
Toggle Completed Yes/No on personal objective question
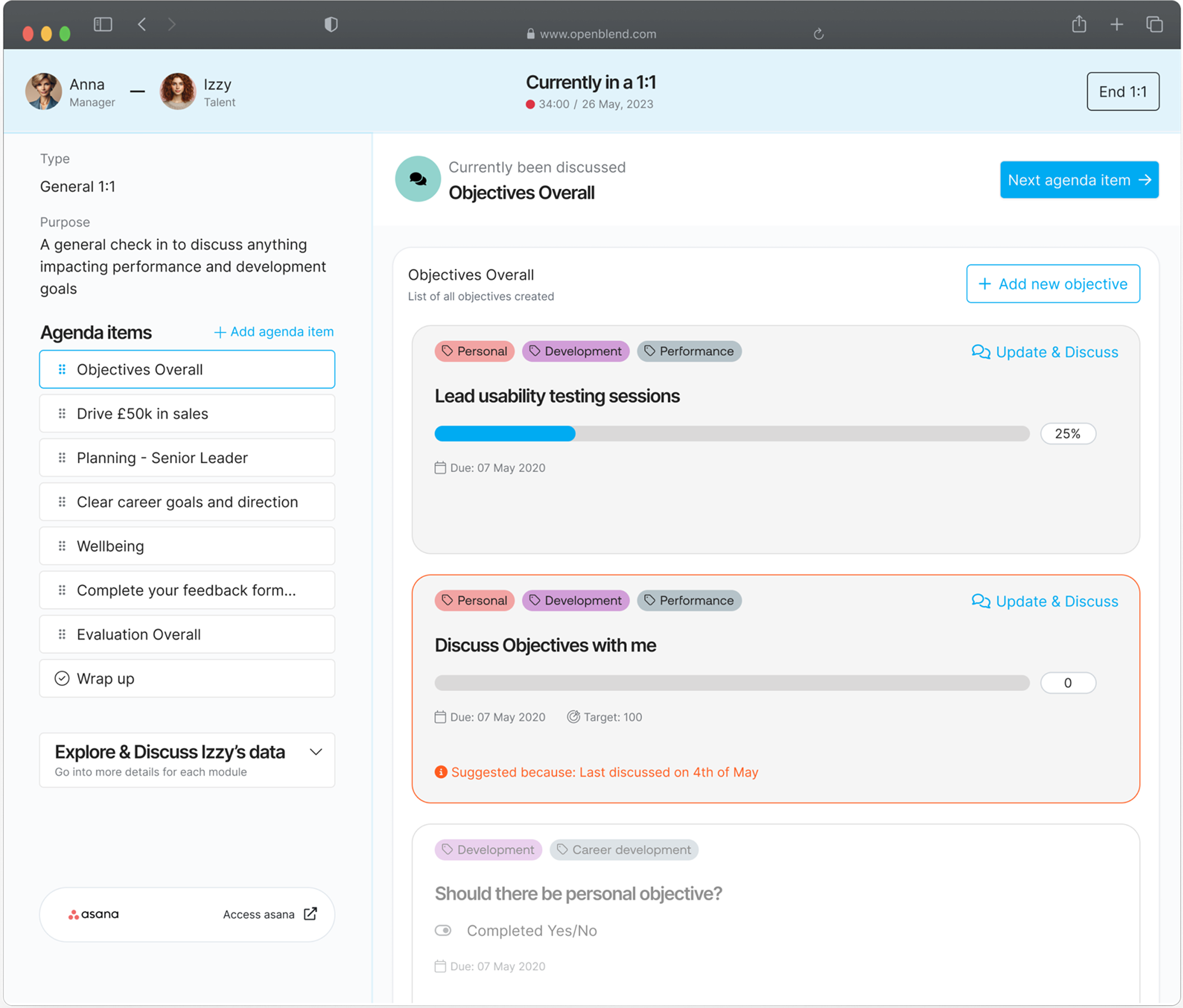click(443, 930)
